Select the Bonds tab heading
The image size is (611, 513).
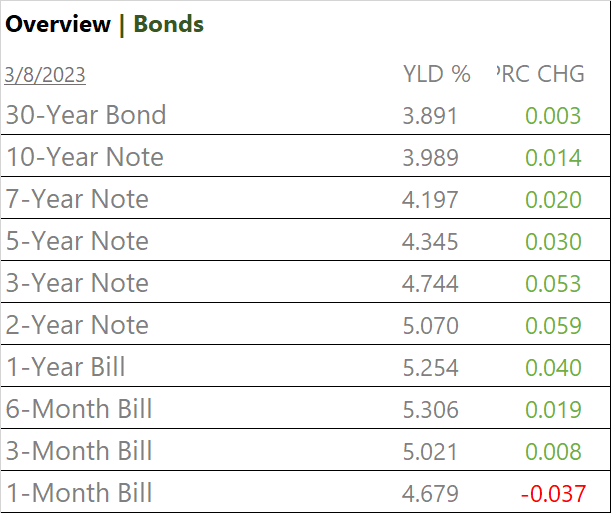[x=168, y=24]
